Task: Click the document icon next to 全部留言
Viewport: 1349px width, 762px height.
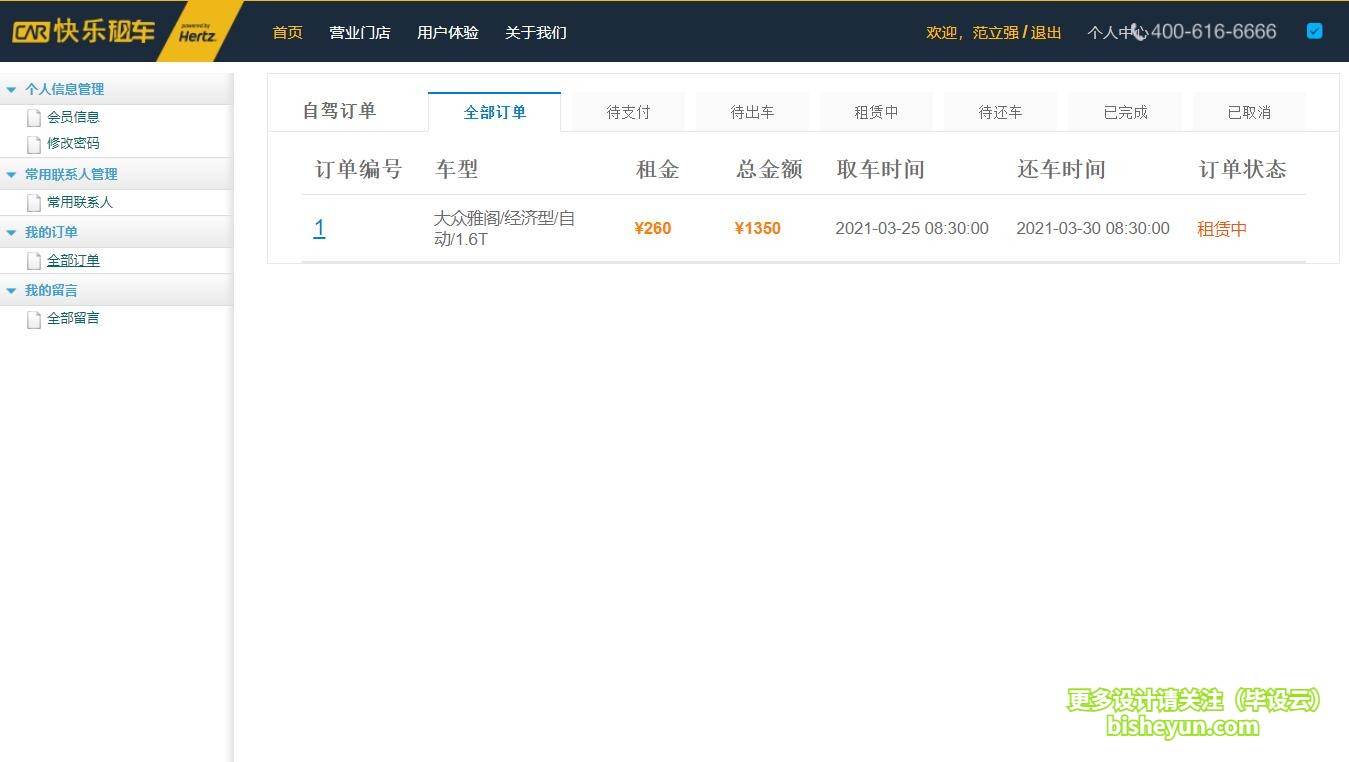Action: pos(33,318)
